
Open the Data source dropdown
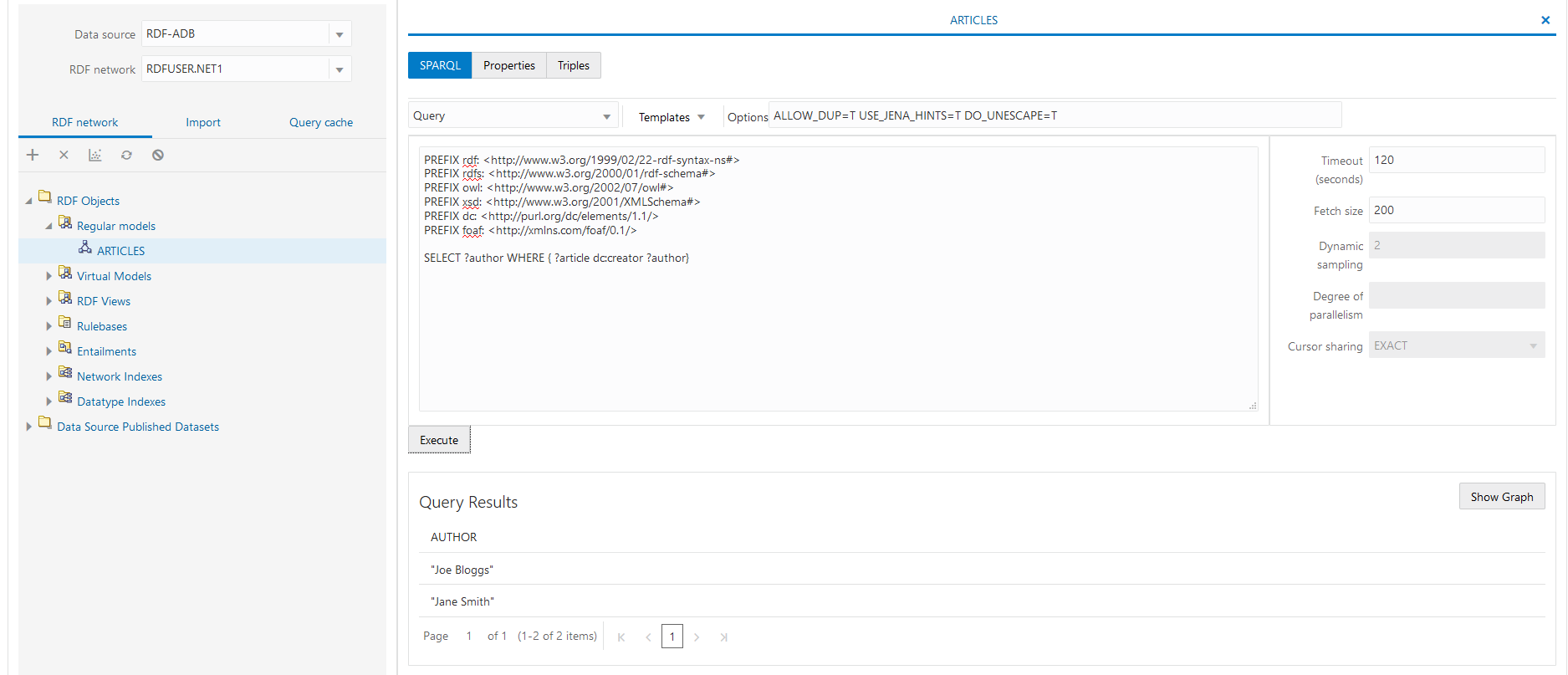340,34
